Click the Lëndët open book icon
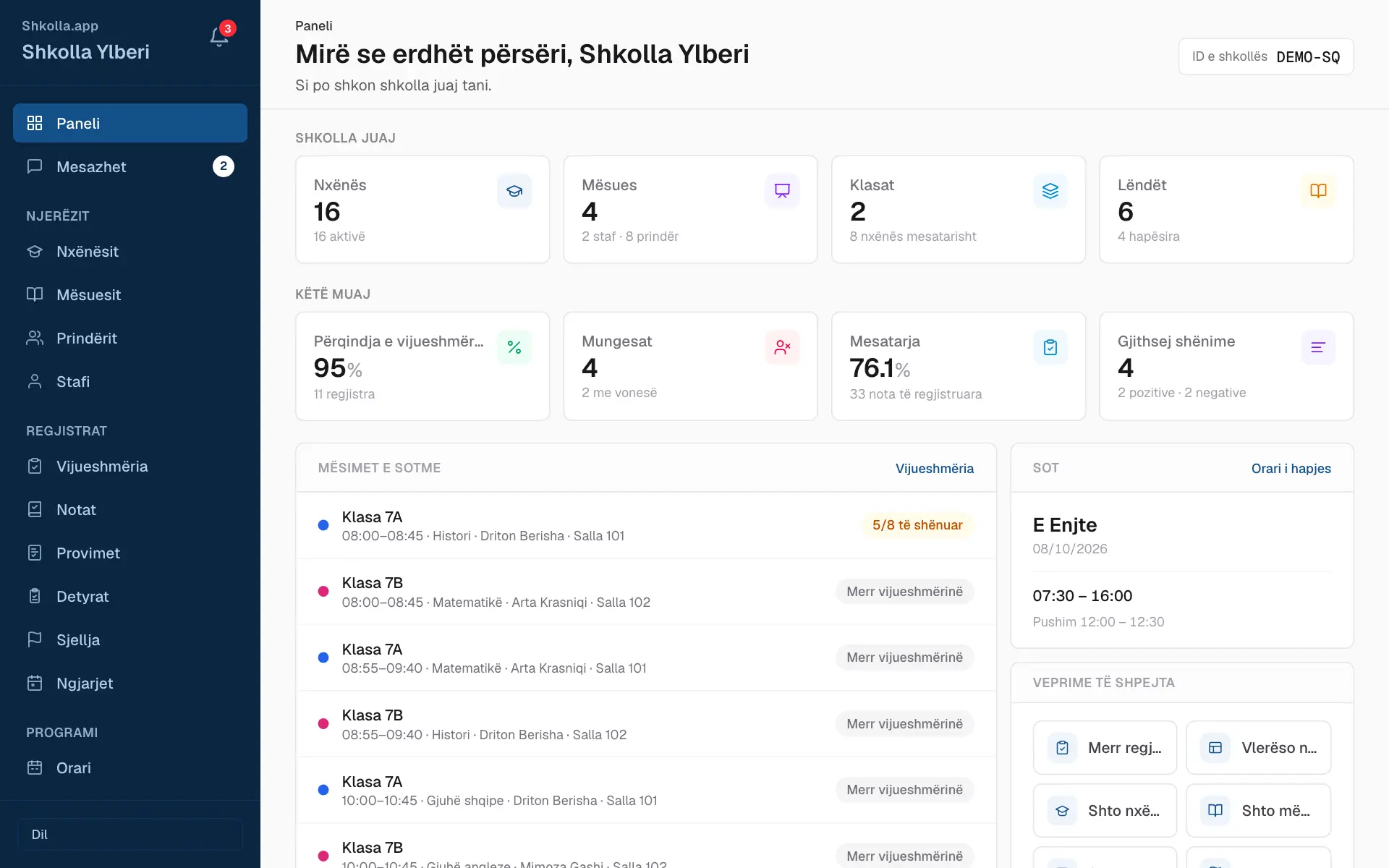 (x=1318, y=191)
